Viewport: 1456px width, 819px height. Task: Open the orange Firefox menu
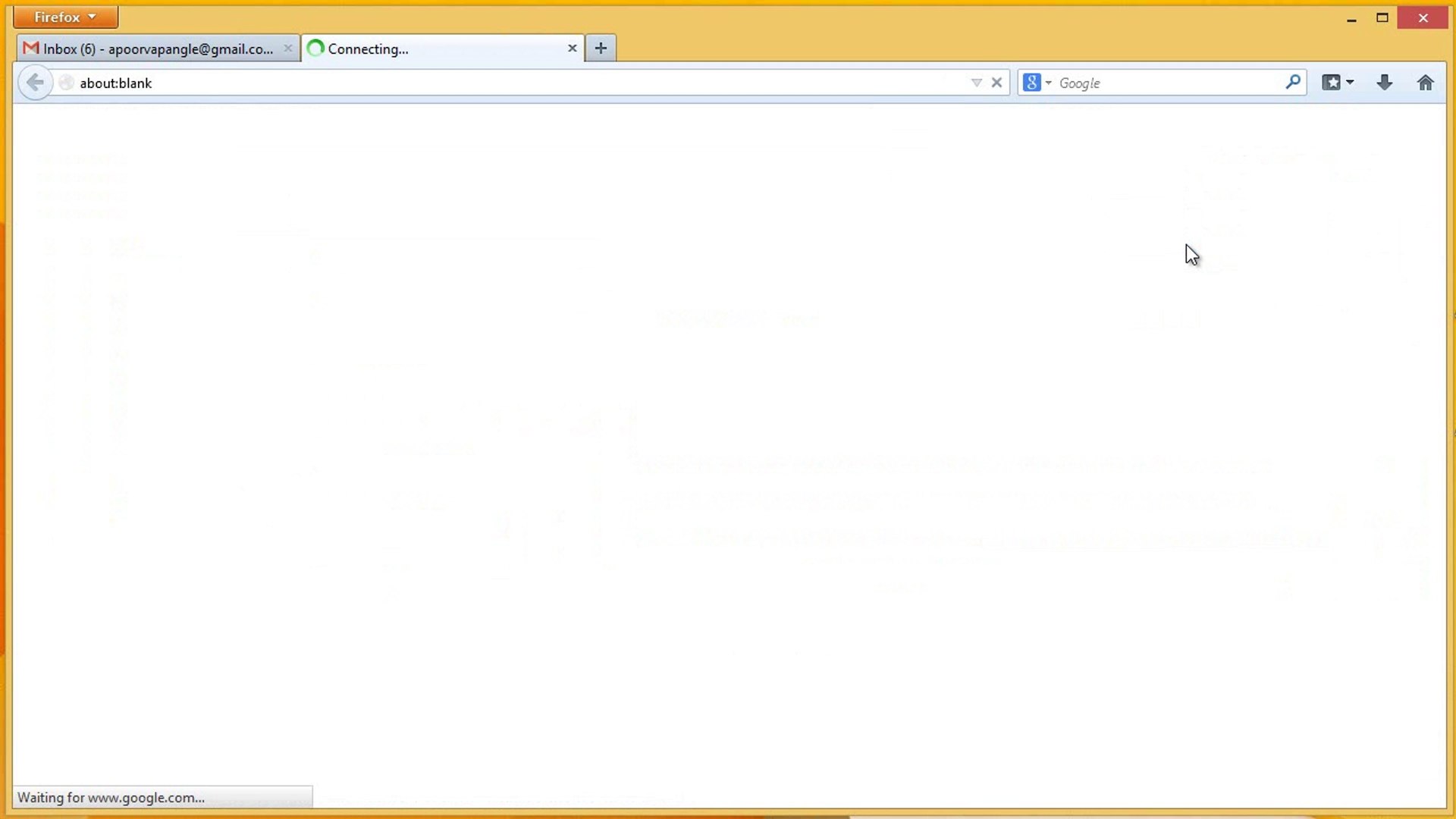64,17
